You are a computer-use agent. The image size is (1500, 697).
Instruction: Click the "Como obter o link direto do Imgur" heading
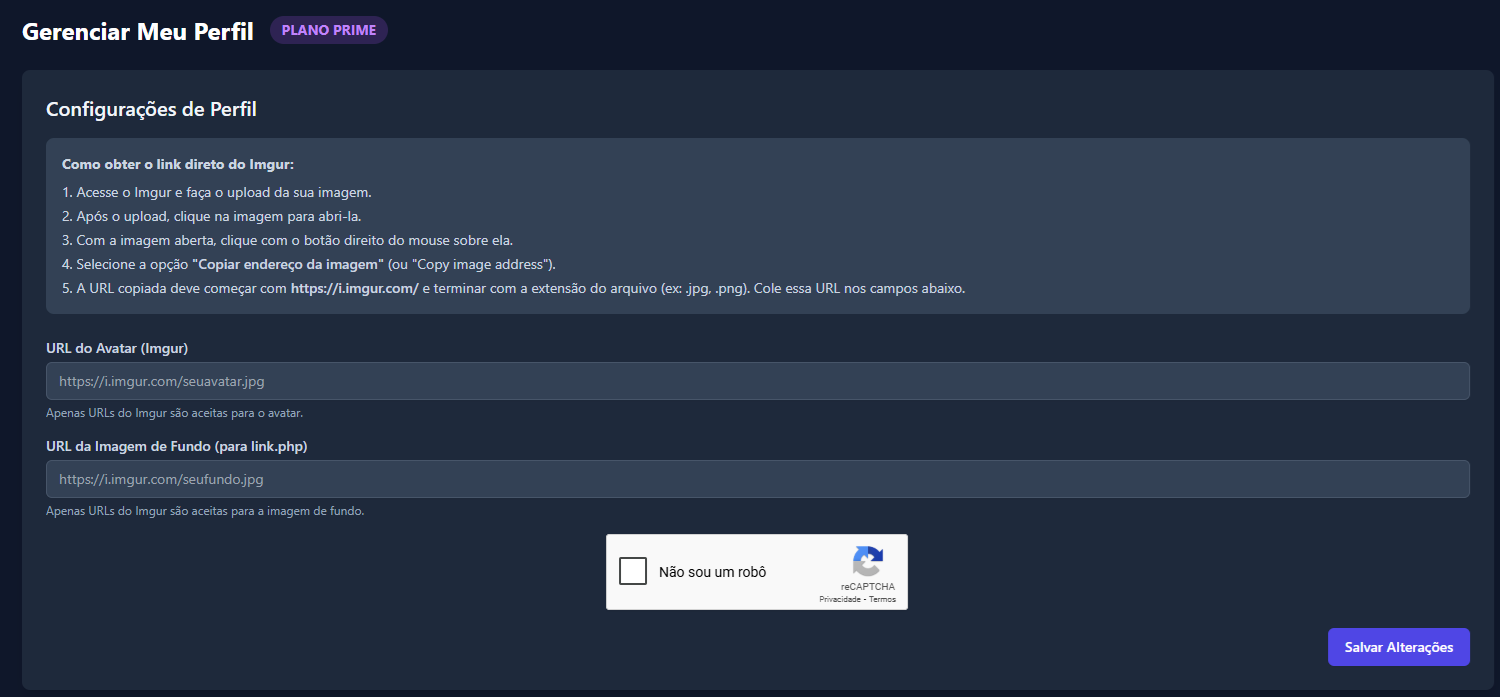tap(178, 164)
